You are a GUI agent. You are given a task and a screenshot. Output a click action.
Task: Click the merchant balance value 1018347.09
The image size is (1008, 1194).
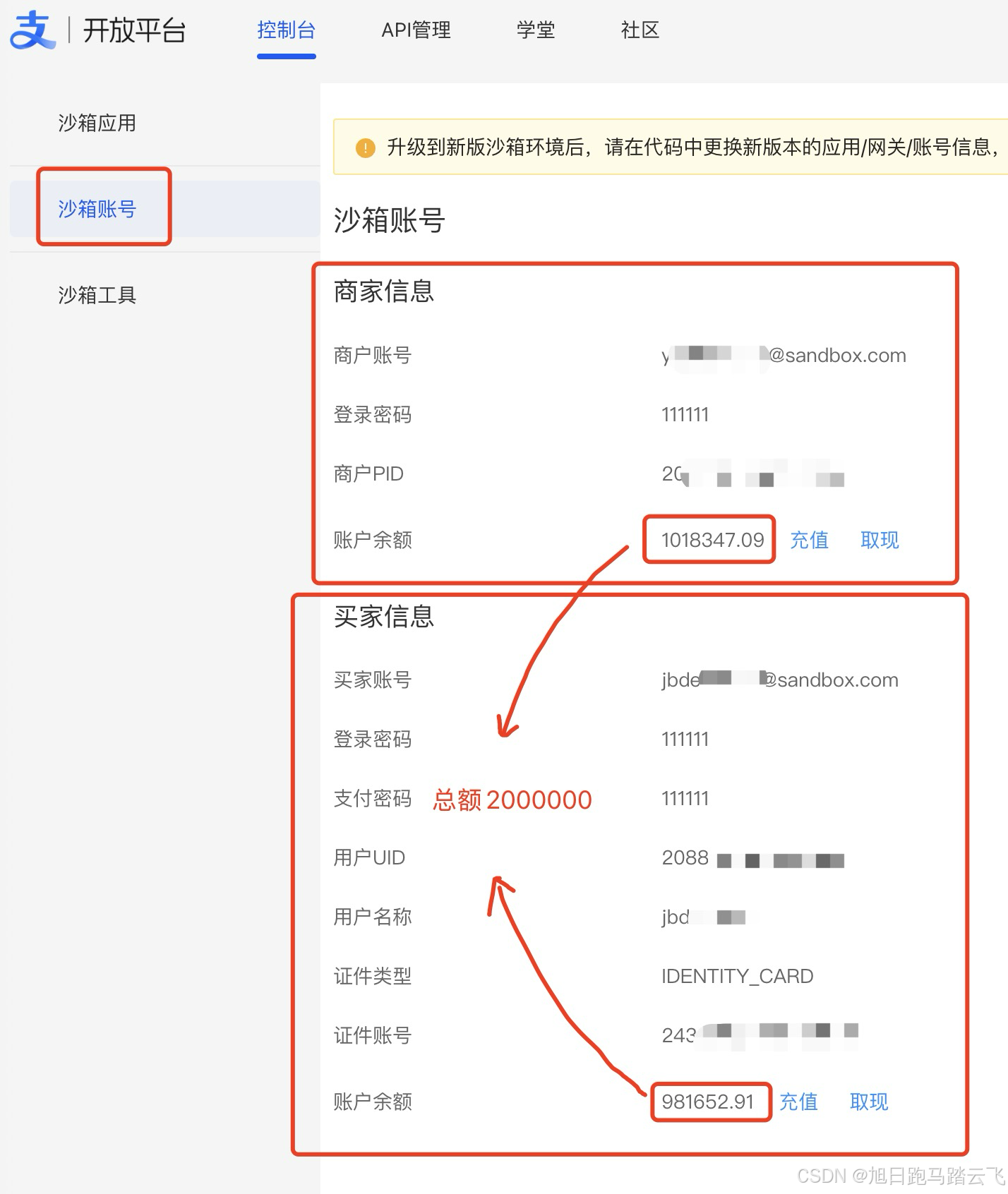coord(712,540)
